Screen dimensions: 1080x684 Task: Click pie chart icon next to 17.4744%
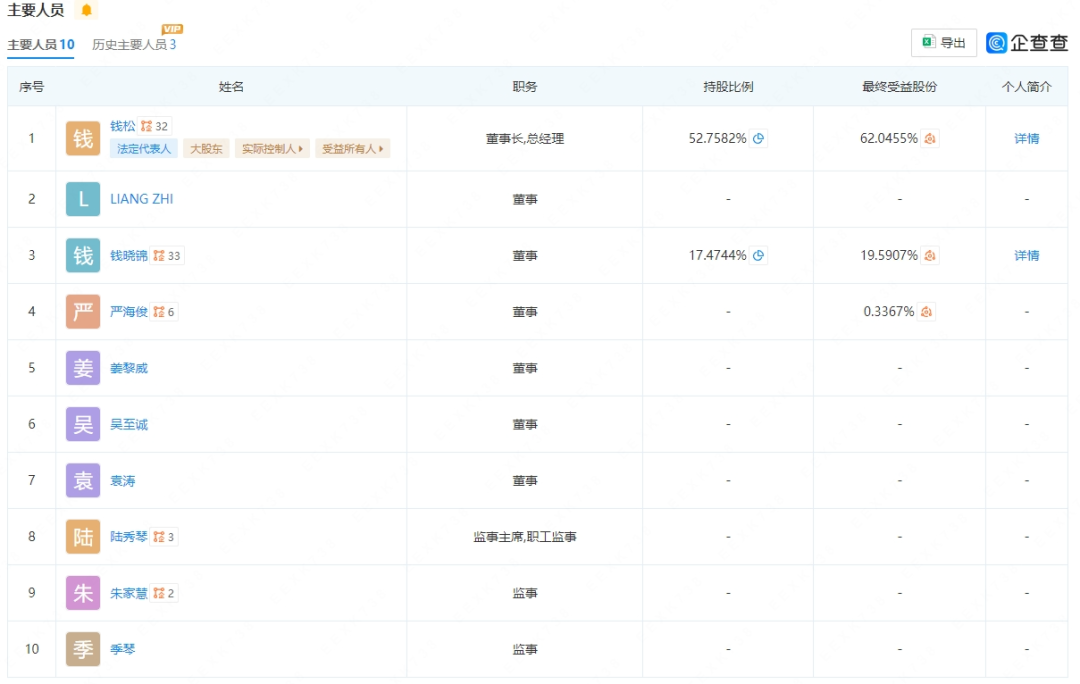(759, 256)
